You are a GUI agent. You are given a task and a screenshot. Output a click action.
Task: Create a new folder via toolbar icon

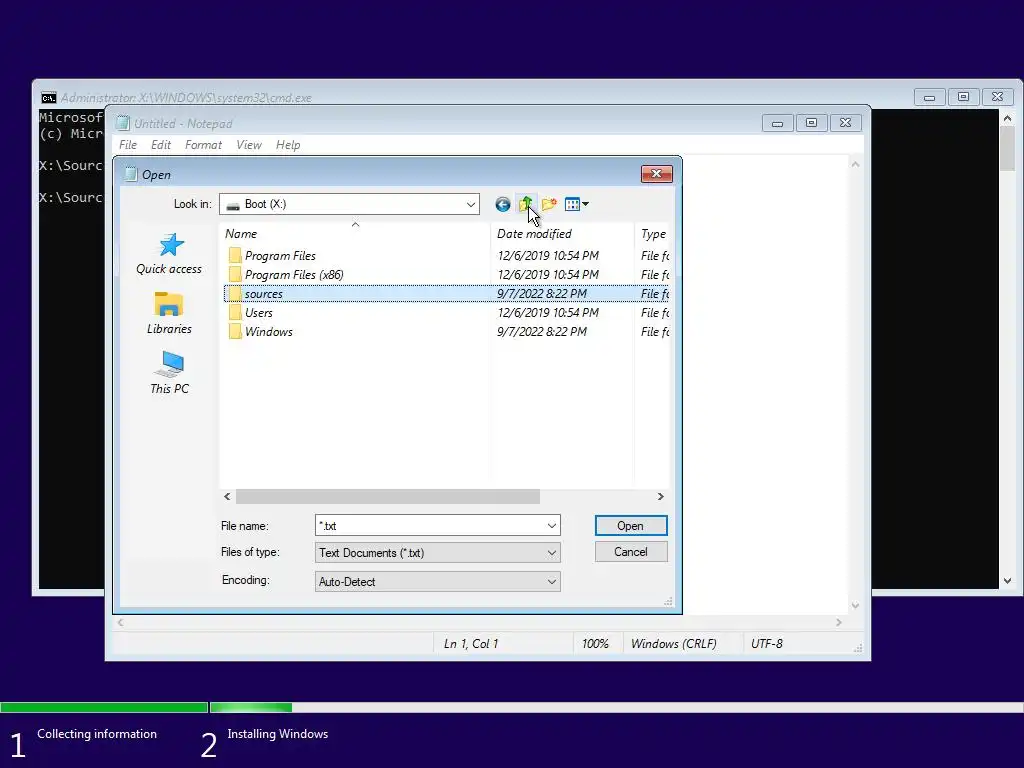tap(549, 204)
